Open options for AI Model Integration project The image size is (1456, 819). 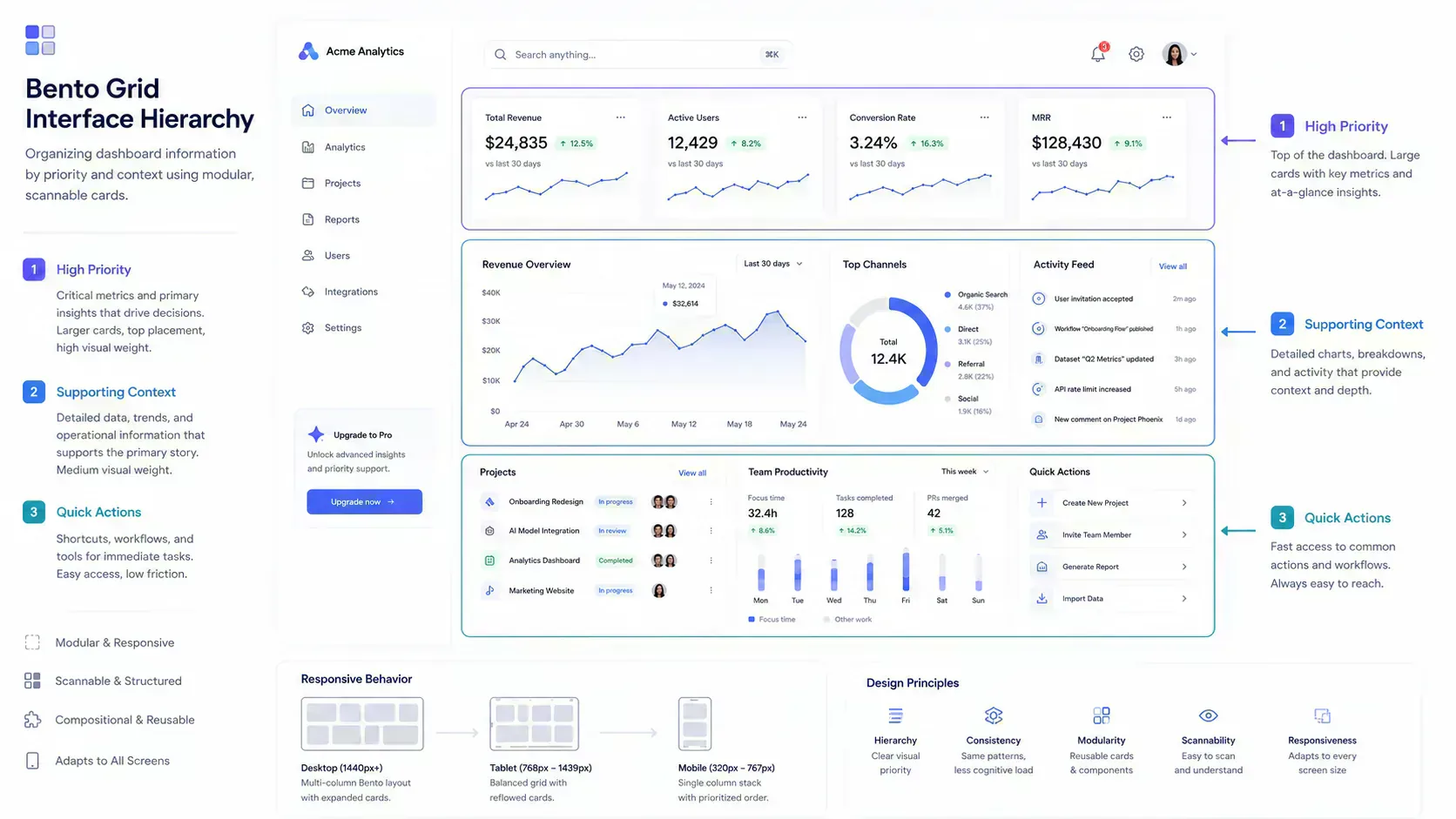point(711,531)
